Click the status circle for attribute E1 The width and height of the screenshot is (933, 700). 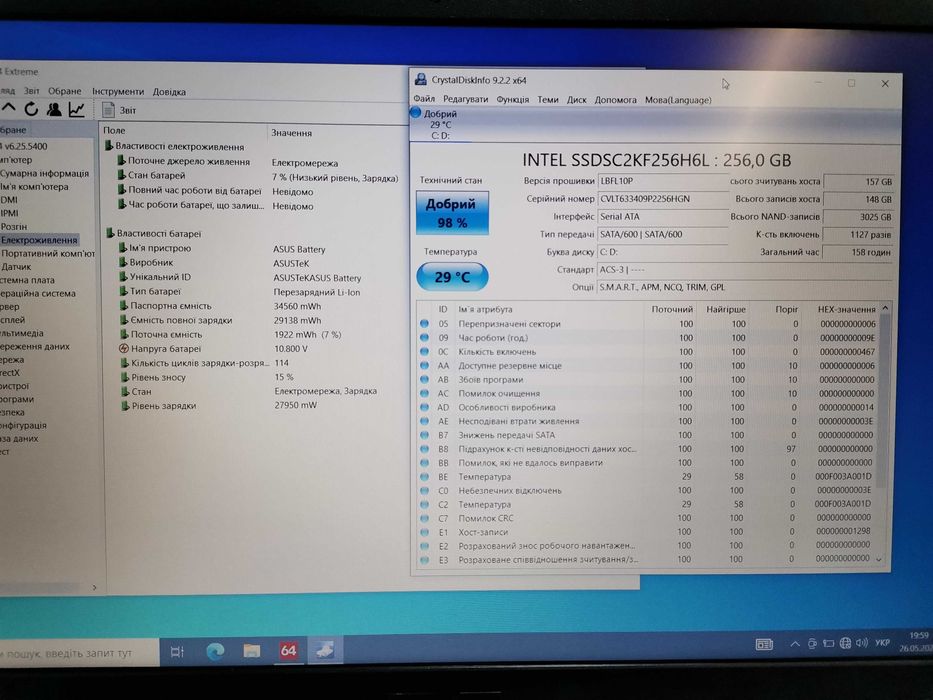click(424, 532)
